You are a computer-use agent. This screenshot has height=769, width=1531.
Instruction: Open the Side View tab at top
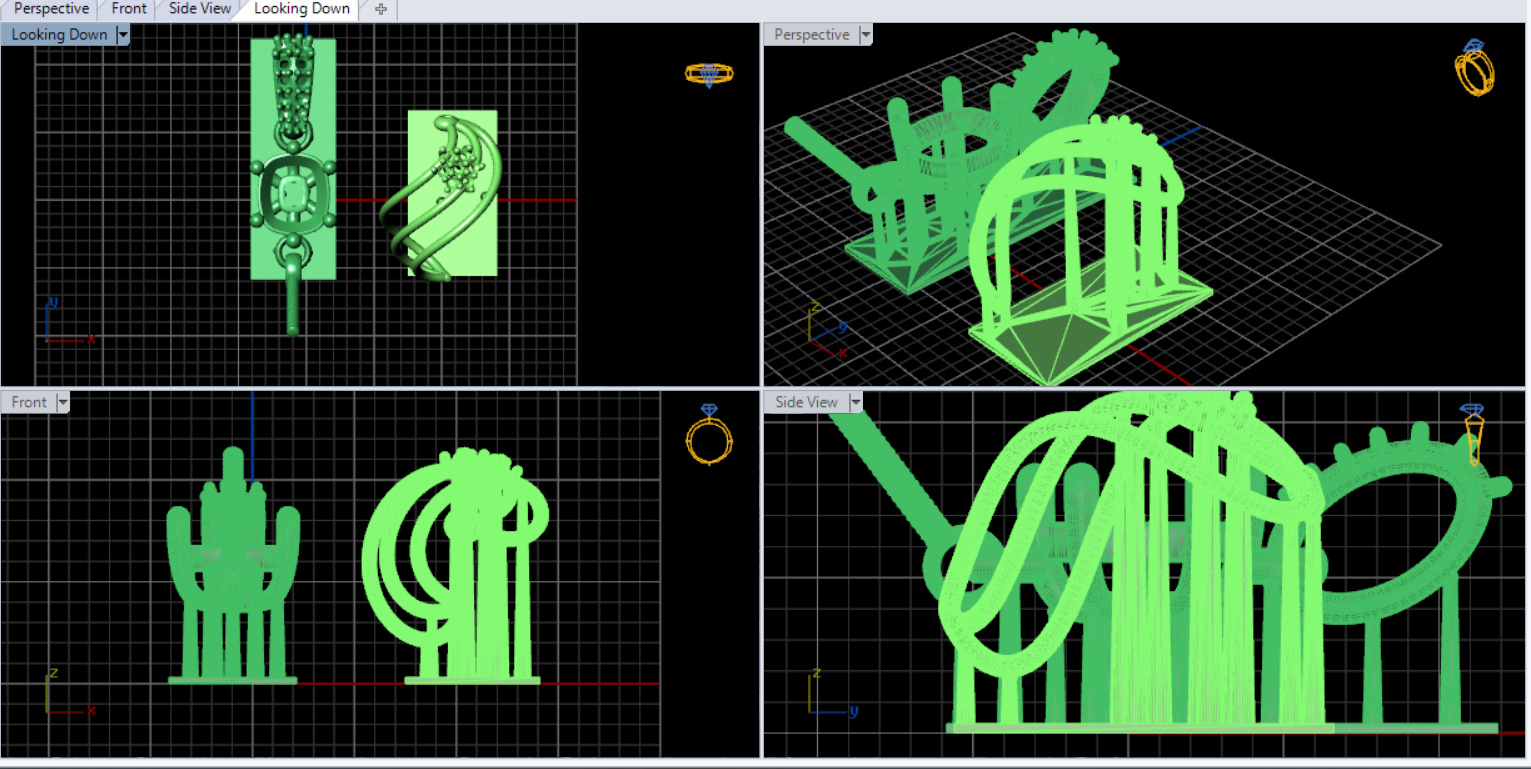(200, 9)
